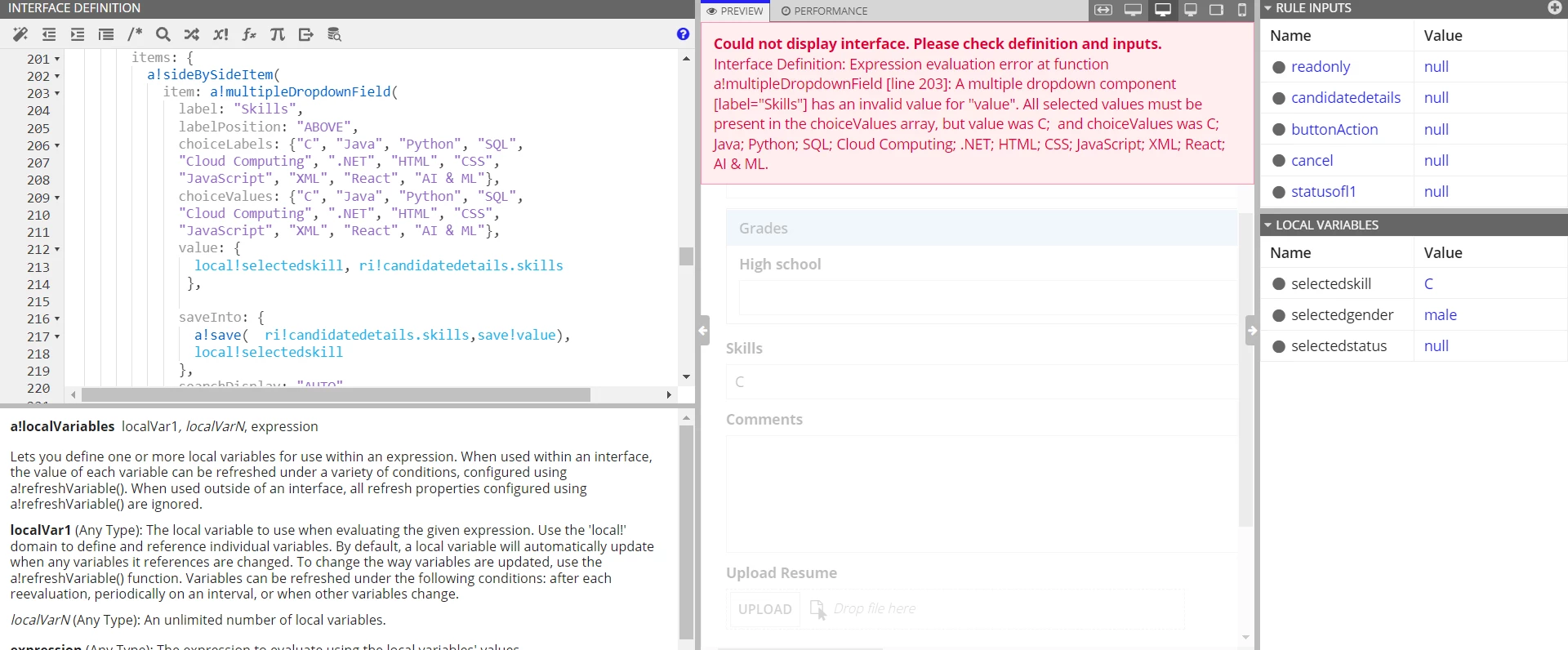This screenshot has width=1568, height=650.
Task: Switch to the PERFORMANCE tab
Action: pyautogui.click(x=824, y=11)
